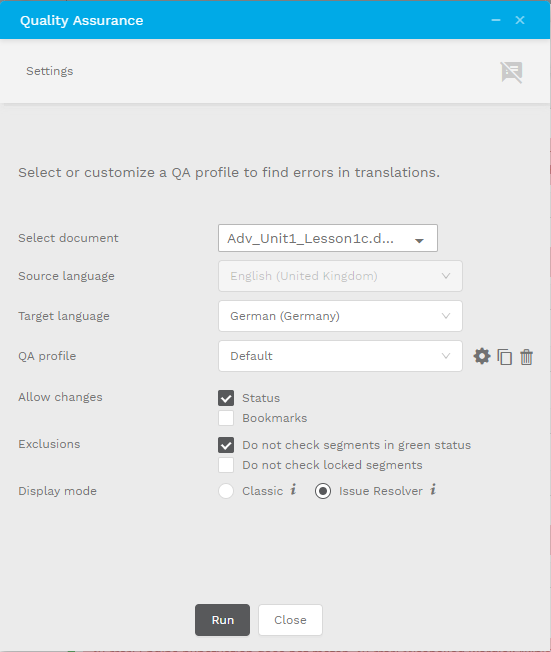Click the Close button at bottom
551x652 pixels.
click(x=290, y=620)
